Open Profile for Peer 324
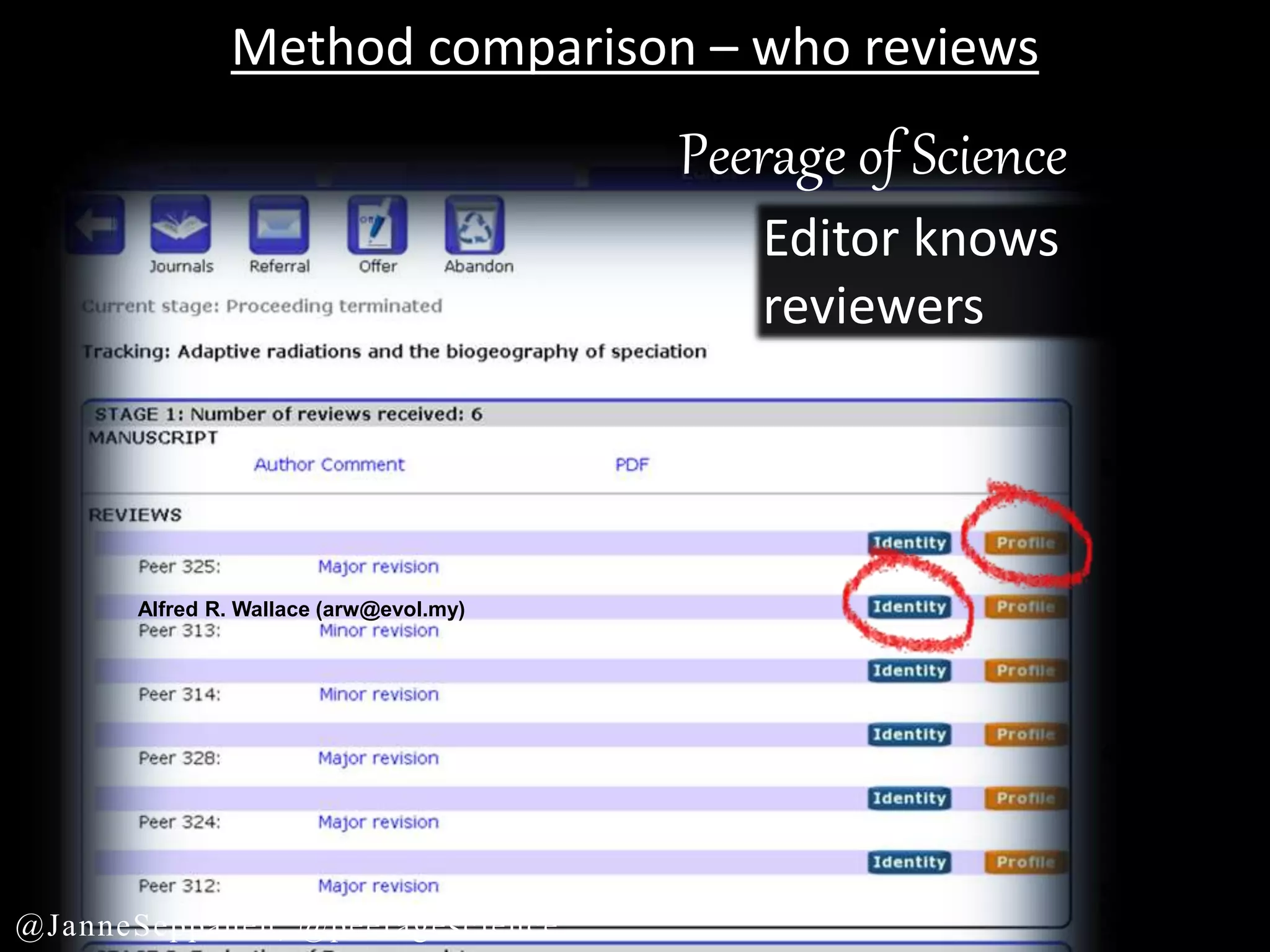Viewport: 1270px width, 952px height. pyautogui.click(x=1026, y=798)
